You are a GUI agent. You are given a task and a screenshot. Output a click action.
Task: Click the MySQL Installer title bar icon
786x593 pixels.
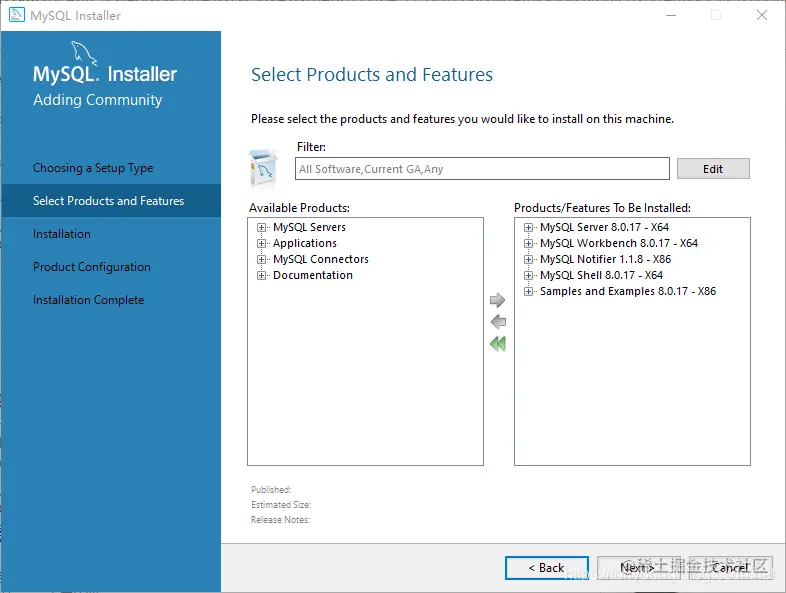pos(17,15)
